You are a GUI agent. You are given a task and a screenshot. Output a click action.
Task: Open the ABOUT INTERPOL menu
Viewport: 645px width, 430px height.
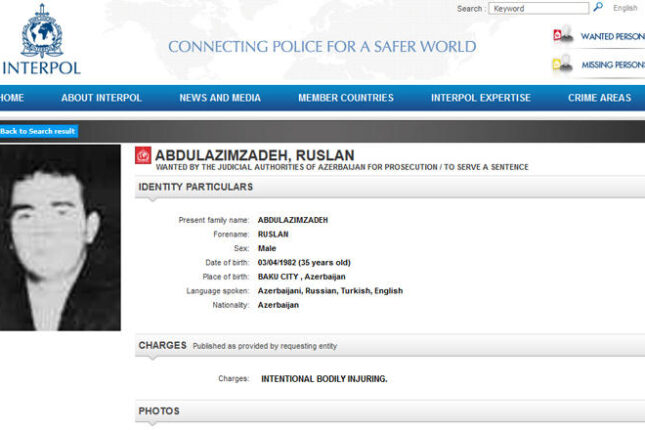102,98
